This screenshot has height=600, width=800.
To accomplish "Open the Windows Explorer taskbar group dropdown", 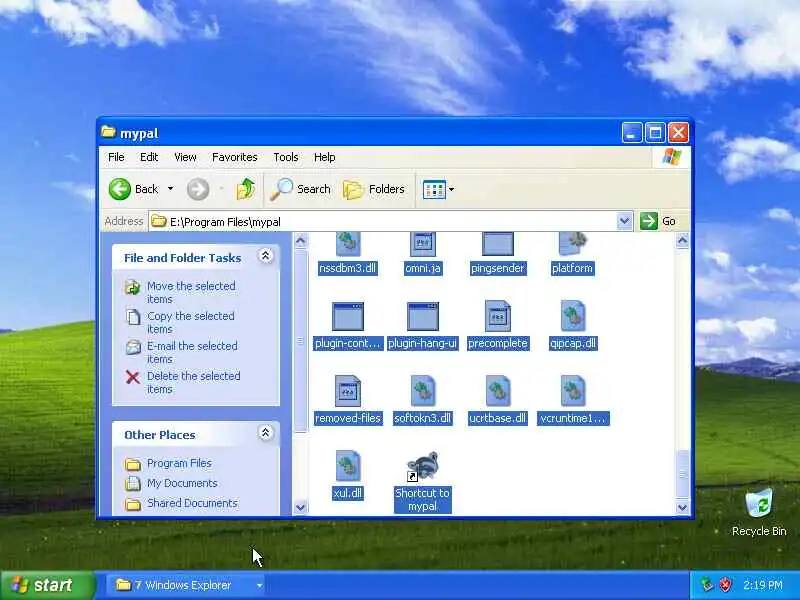I will [x=259, y=585].
